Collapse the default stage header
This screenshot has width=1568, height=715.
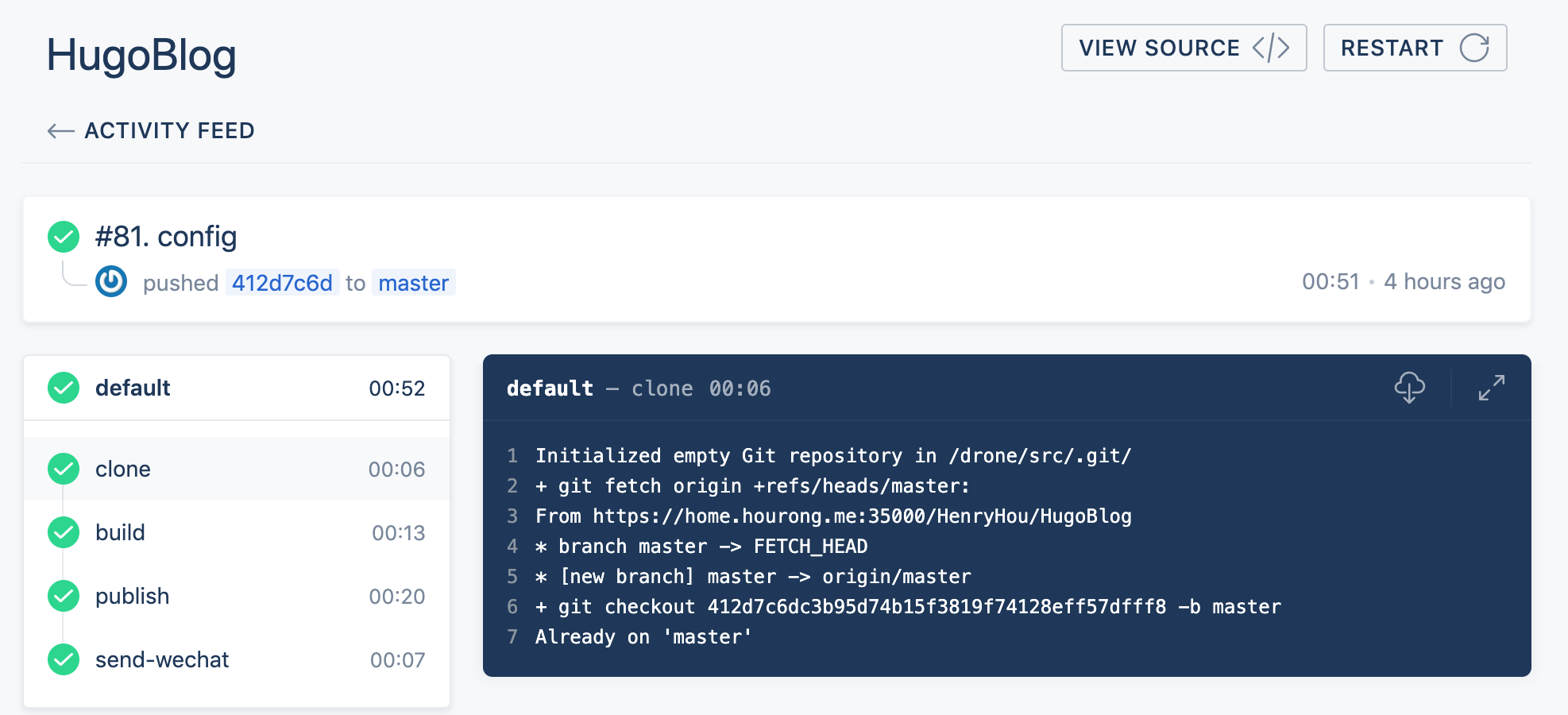click(x=237, y=388)
